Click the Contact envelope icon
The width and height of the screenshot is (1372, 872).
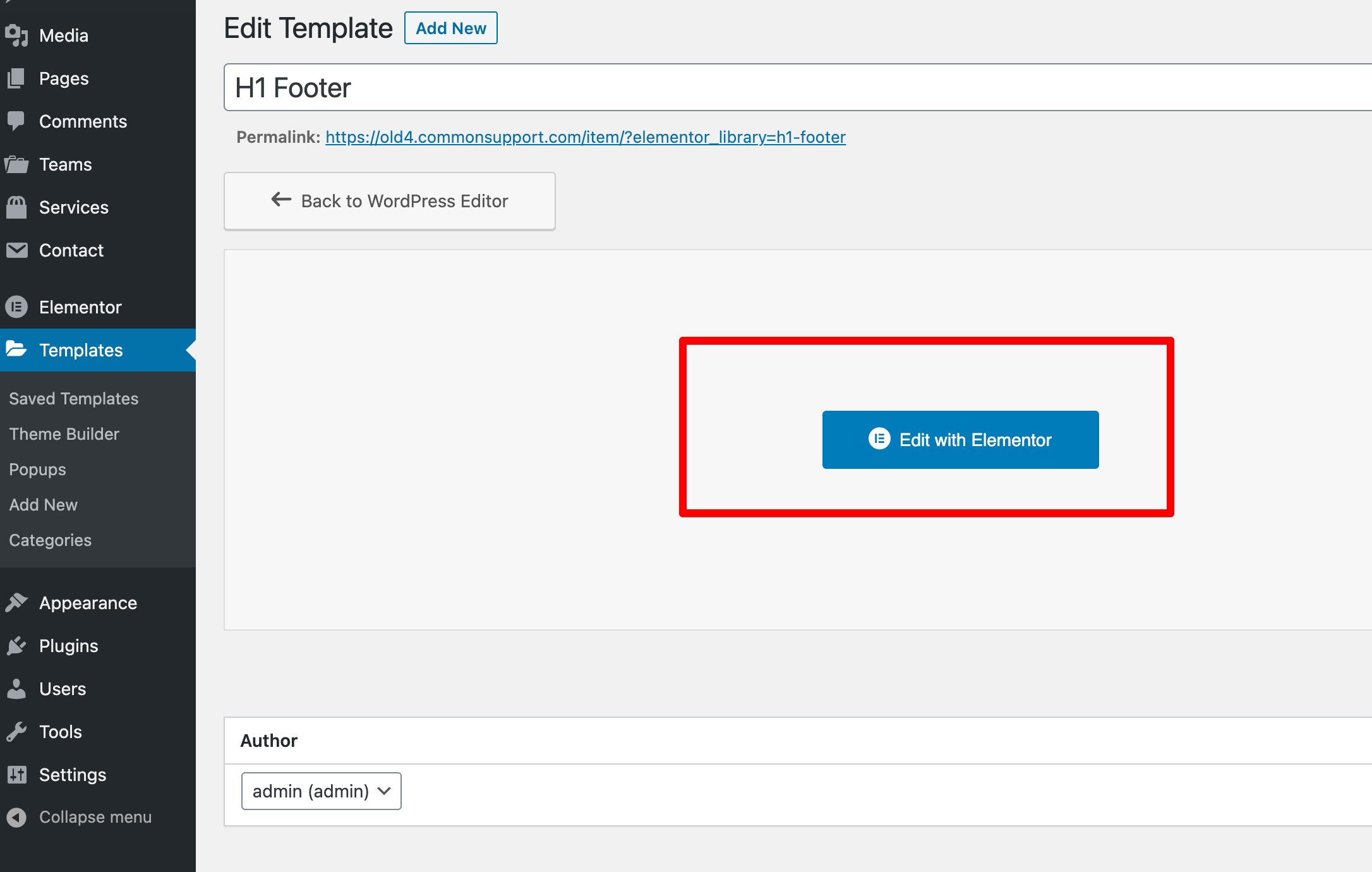point(17,250)
